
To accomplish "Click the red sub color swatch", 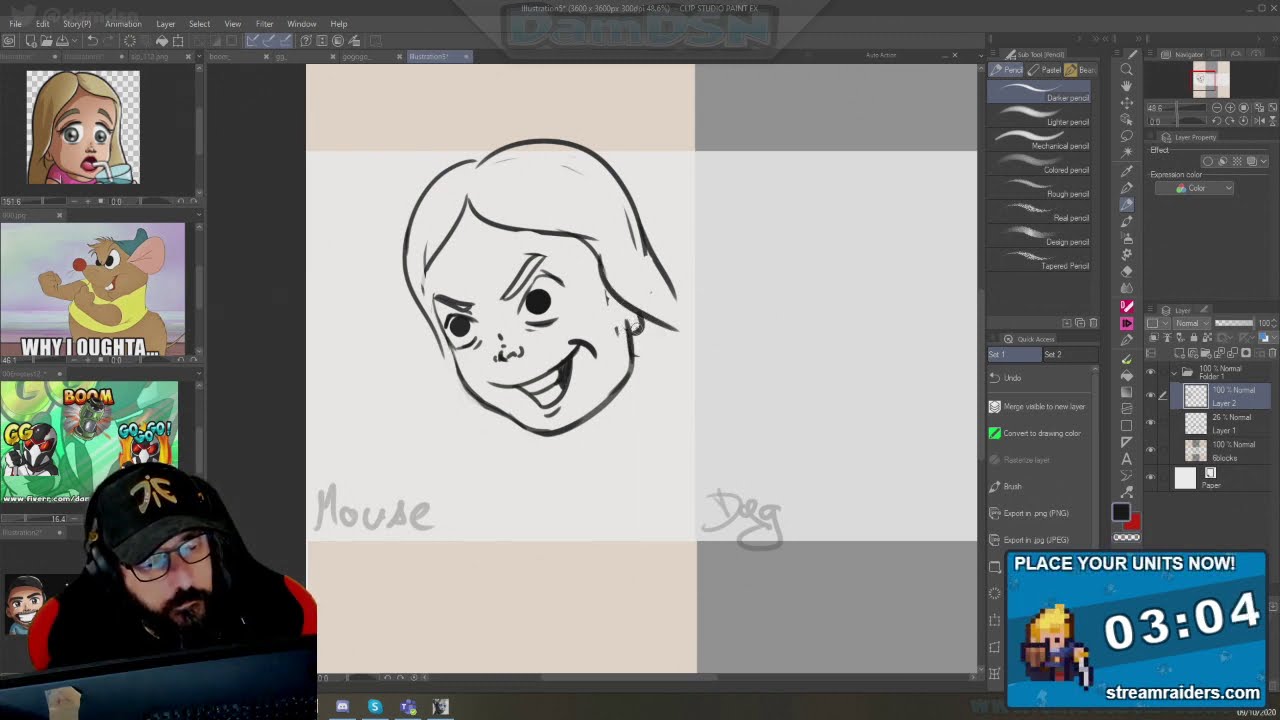I will click(x=1132, y=522).
